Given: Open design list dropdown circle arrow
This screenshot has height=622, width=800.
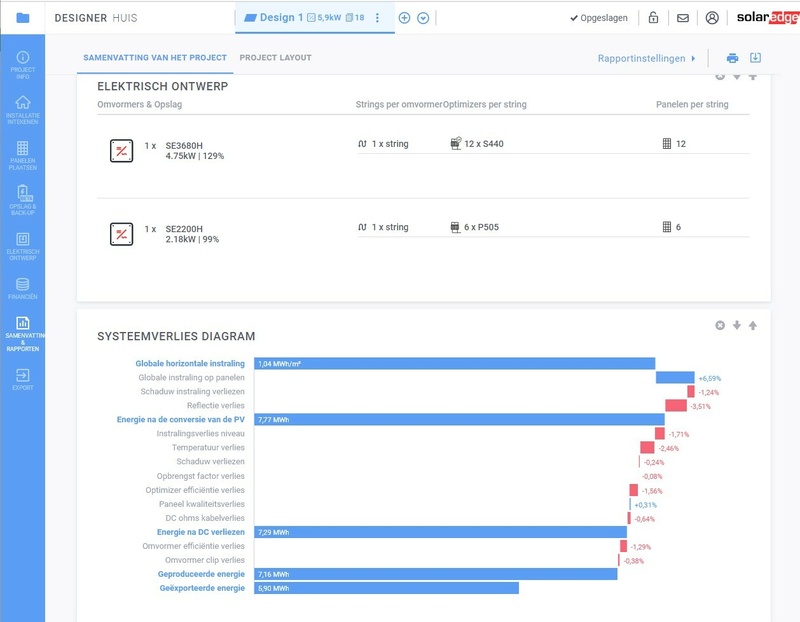Looking at the screenshot, I should 423,18.
